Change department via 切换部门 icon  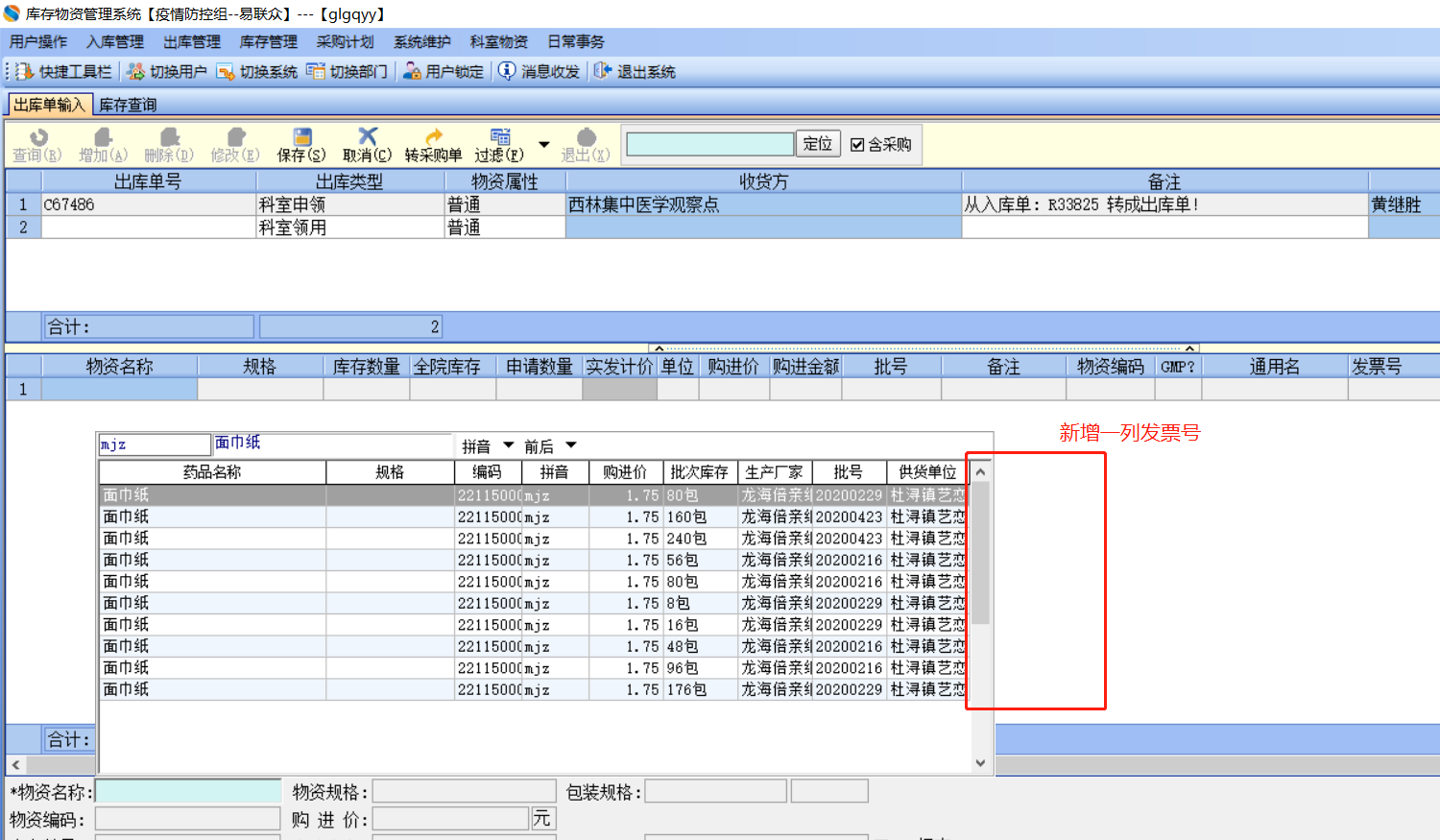pyautogui.click(x=316, y=71)
